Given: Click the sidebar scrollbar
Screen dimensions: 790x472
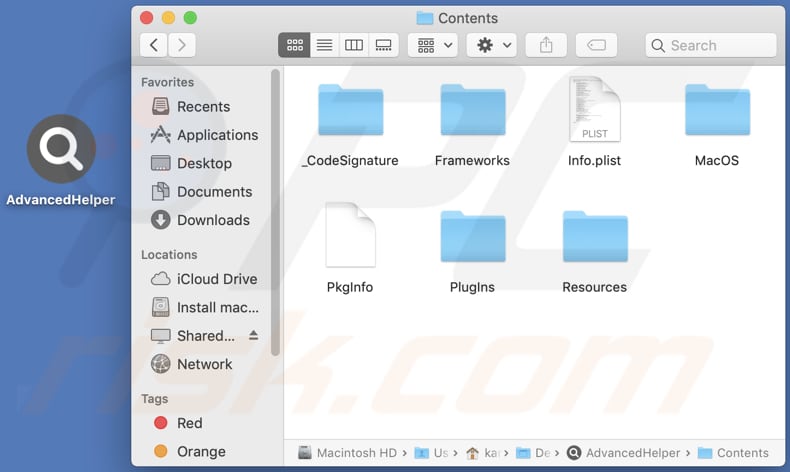Looking at the screenshot, I should (275, 213).
